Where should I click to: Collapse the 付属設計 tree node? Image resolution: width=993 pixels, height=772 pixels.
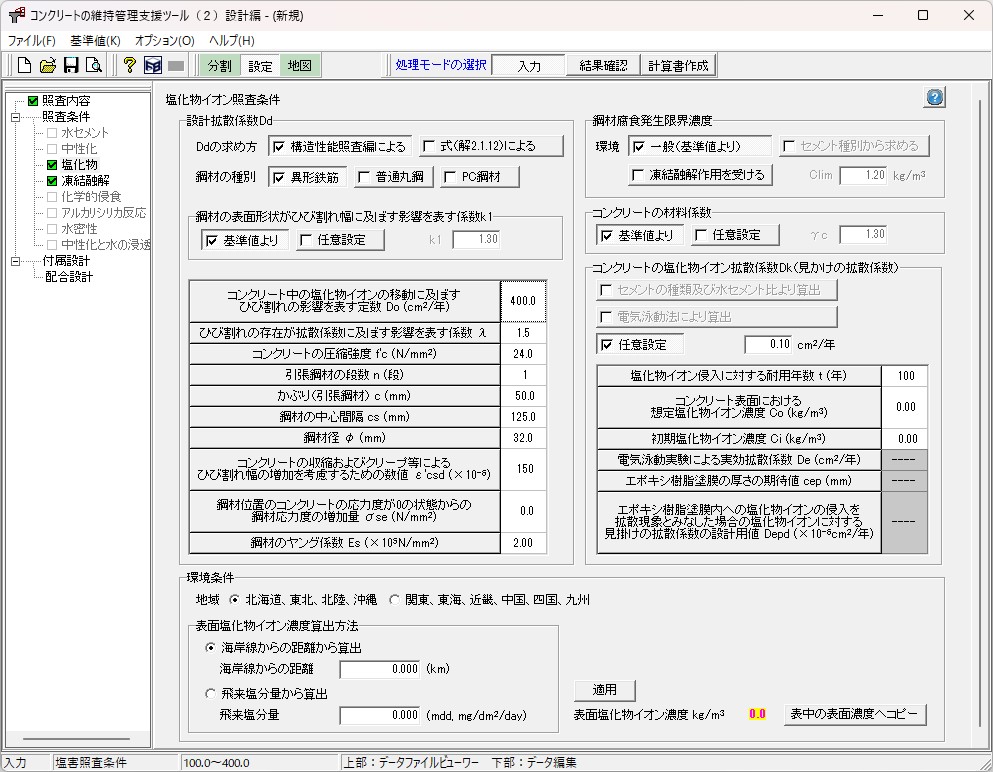(x=15, y=261)
